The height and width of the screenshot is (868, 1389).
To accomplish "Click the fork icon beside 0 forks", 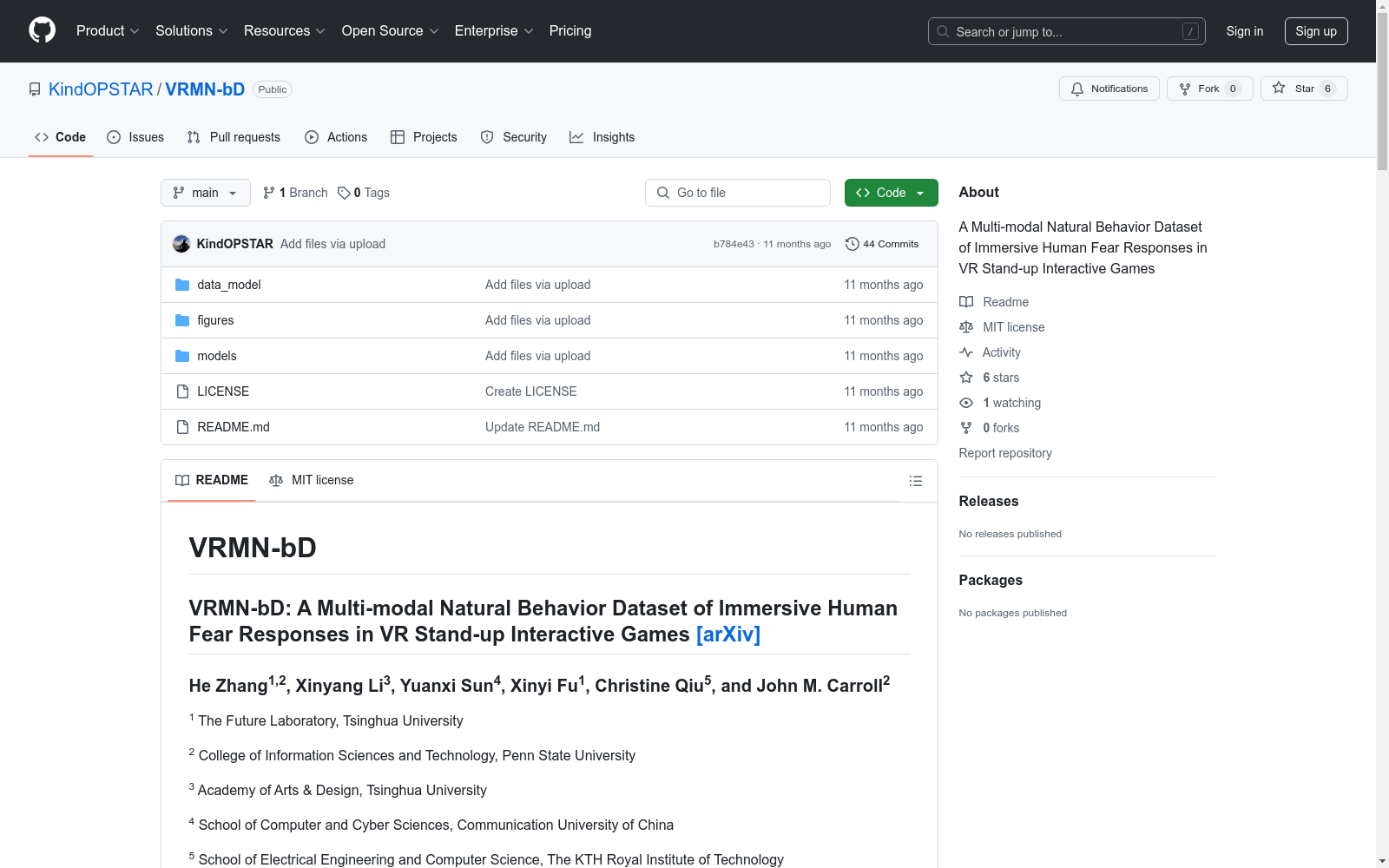I will (966, 428).
